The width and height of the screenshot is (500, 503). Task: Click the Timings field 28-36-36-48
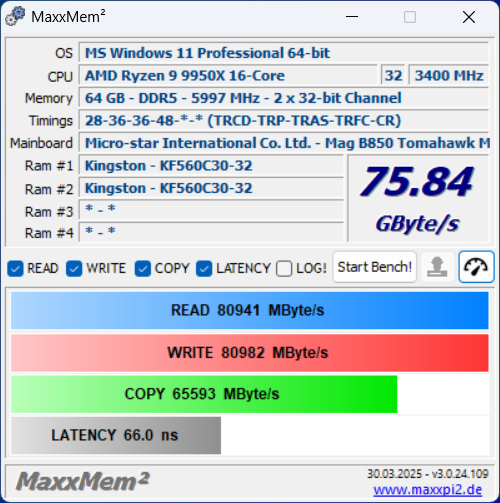click(284, 121)
